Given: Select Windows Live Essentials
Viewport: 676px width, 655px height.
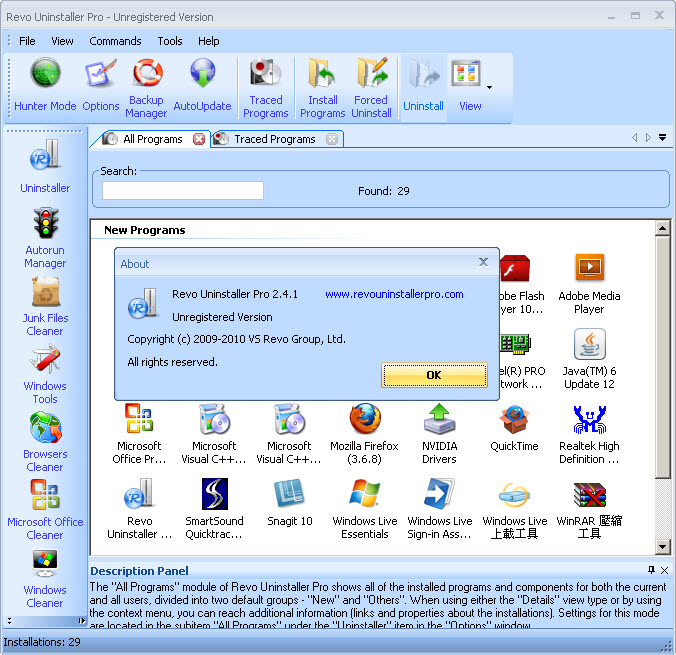Looking at the screenshot, I should (364, 509).
